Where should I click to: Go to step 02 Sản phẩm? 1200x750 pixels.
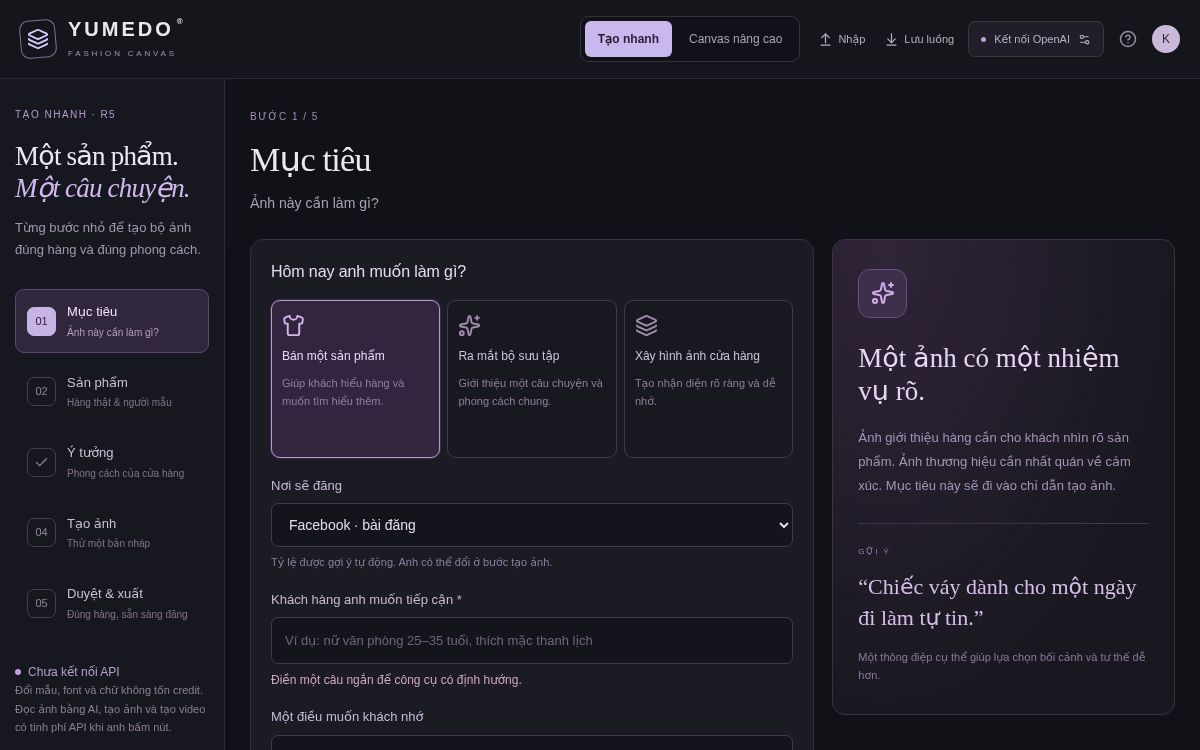[x=112, y=392]
